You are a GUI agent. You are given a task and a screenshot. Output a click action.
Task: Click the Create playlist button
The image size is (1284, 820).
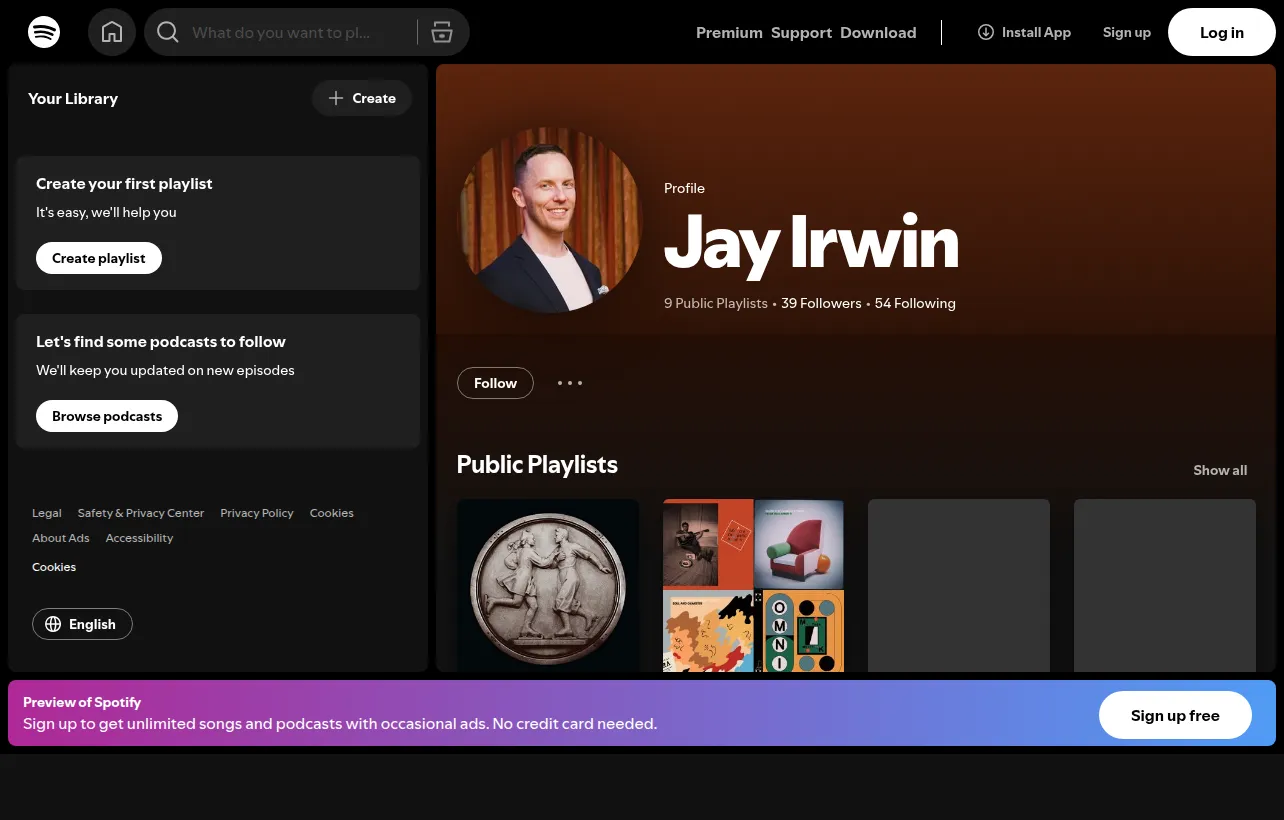(99, 258)
